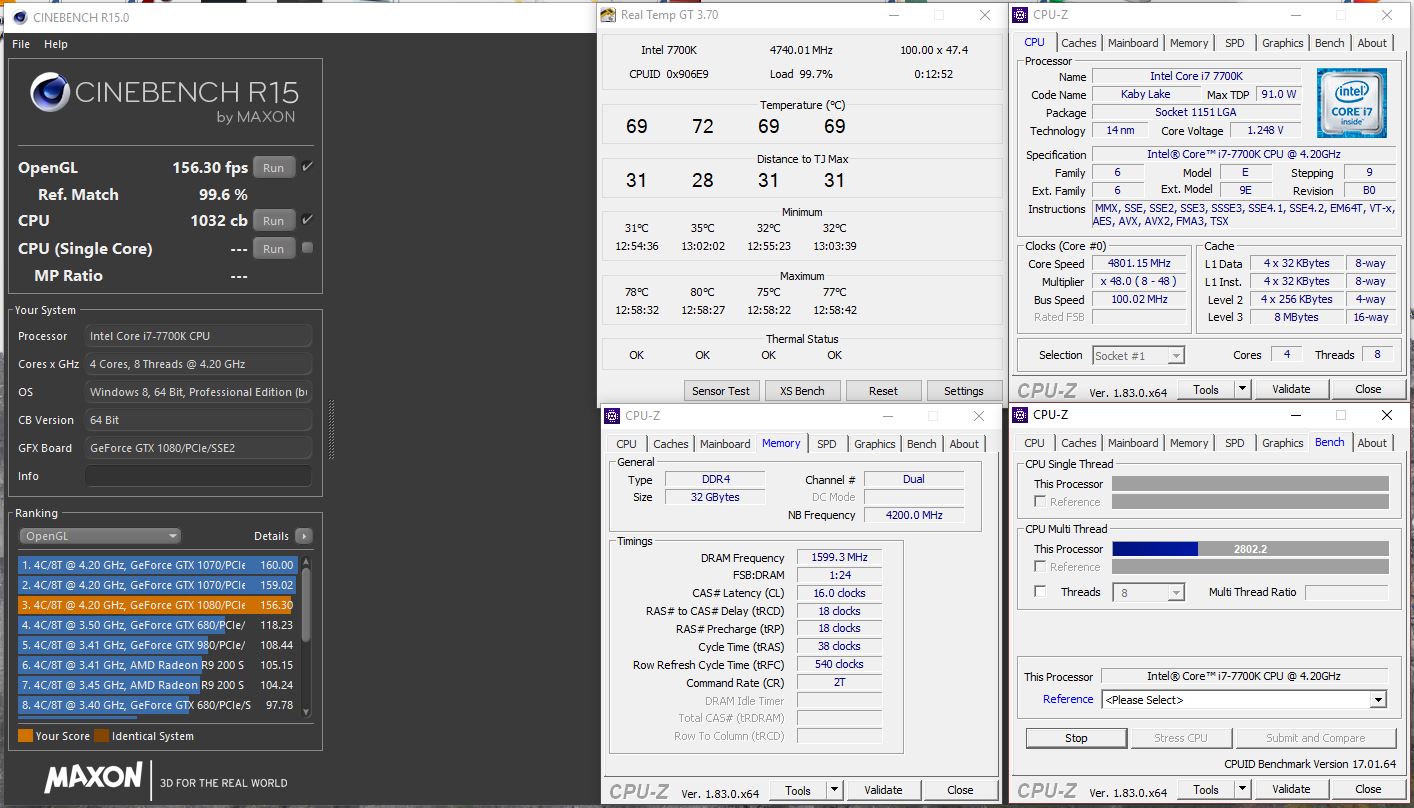Run the OpenGL benchmark
Screen dimensions: 1414x808
pos(273,168)
